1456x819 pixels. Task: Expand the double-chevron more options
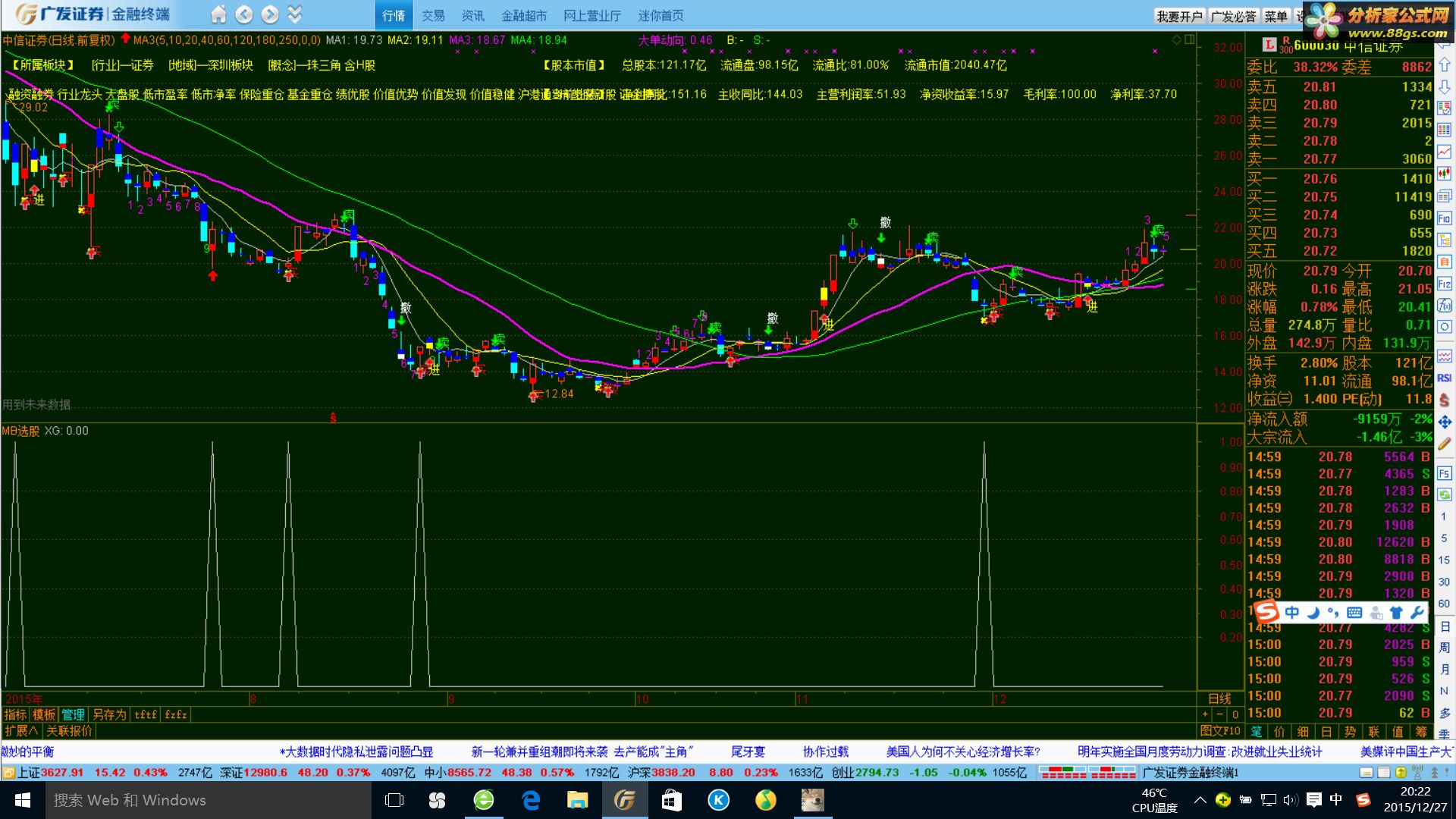(295, 14)
